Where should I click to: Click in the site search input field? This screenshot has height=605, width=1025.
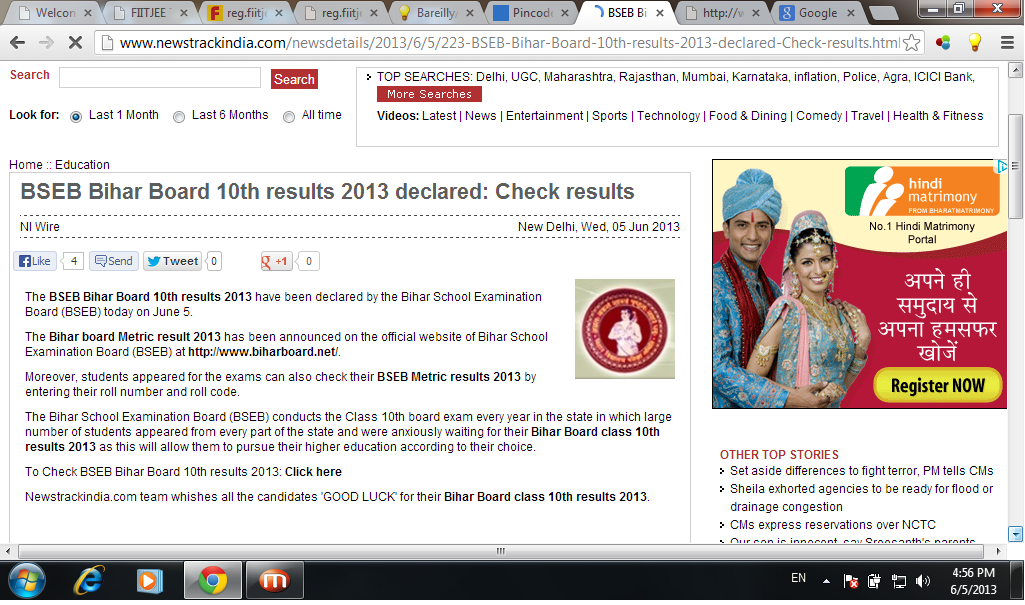point(160,78)
